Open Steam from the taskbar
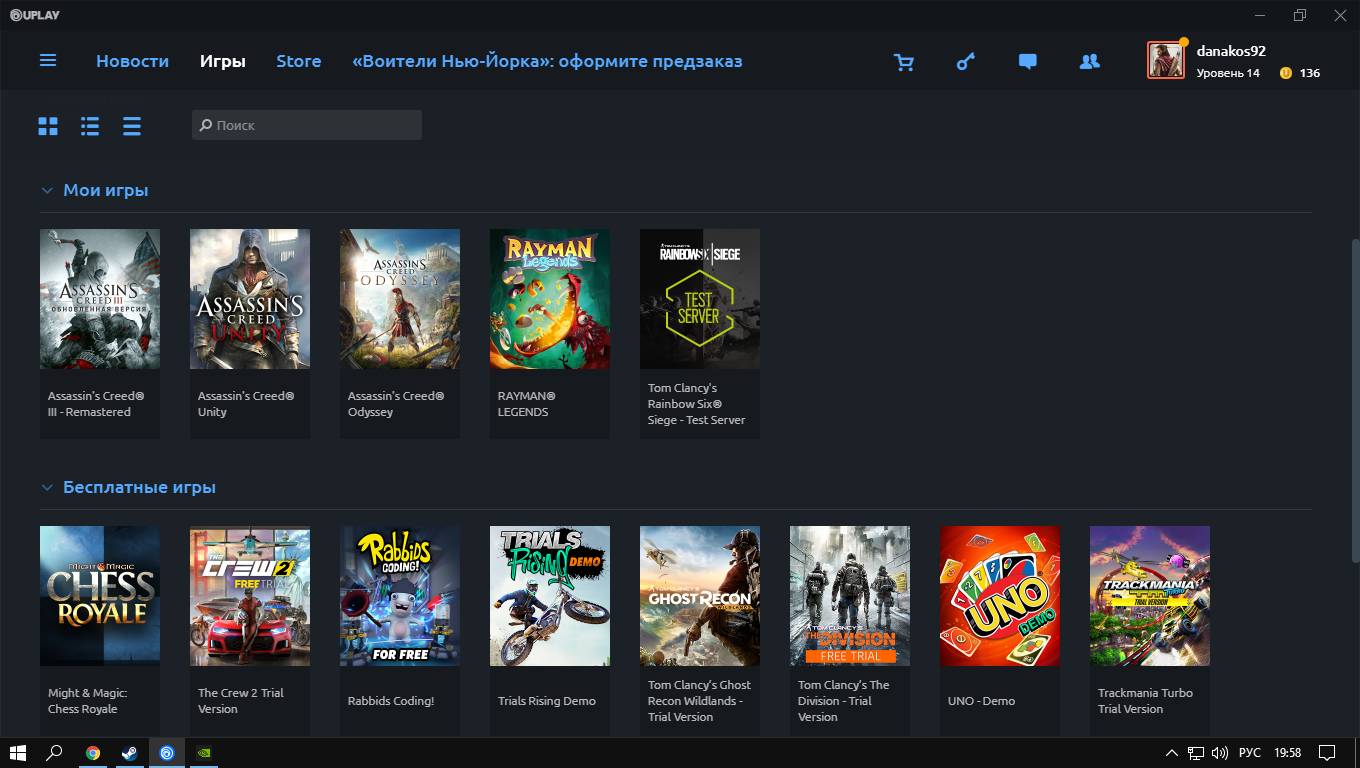 tap(130, 752)
